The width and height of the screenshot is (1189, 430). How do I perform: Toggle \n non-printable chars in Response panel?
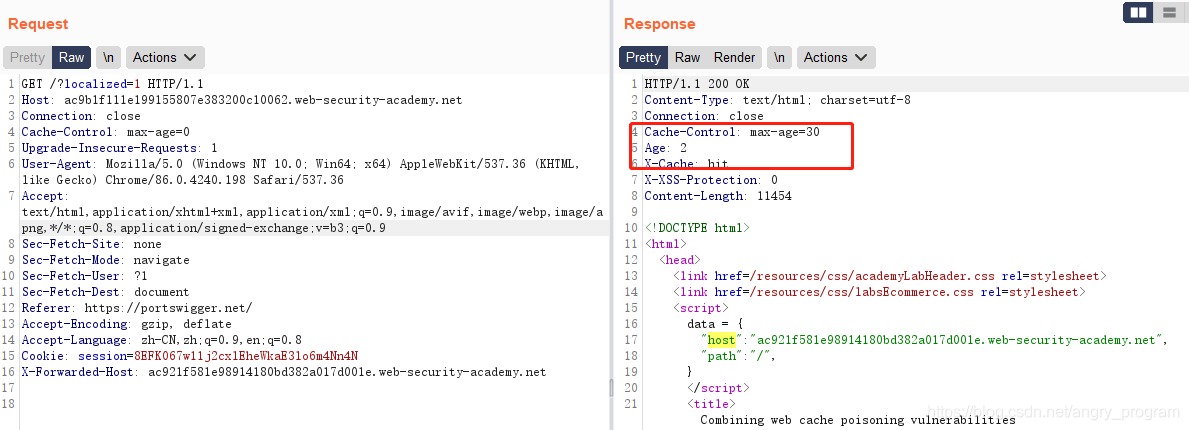tap(780, 58)
